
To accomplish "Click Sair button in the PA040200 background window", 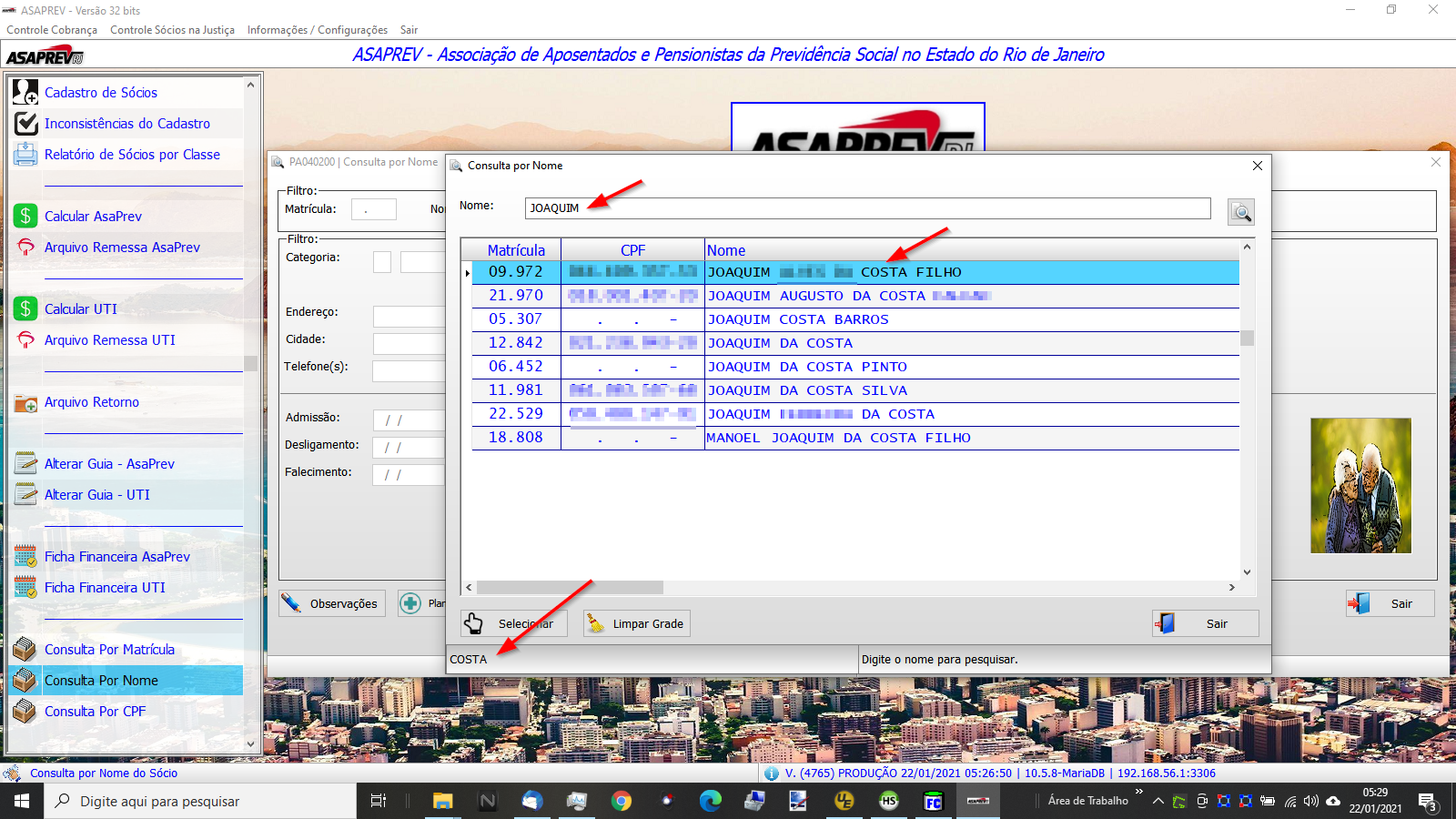I will [x=1390, y=603].
